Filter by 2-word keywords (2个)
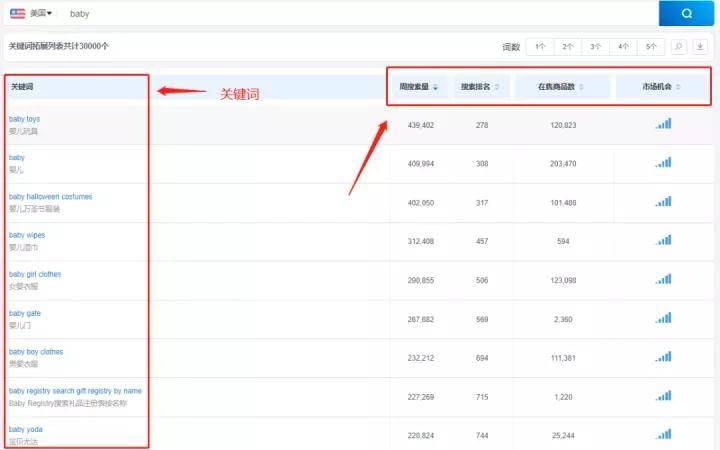The width and height of the screenshot is (720, 450). 568,47
